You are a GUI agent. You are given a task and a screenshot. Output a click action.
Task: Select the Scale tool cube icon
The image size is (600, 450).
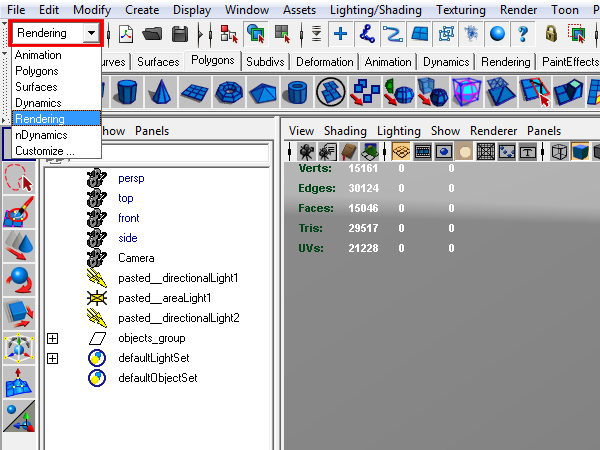[18, 314]
